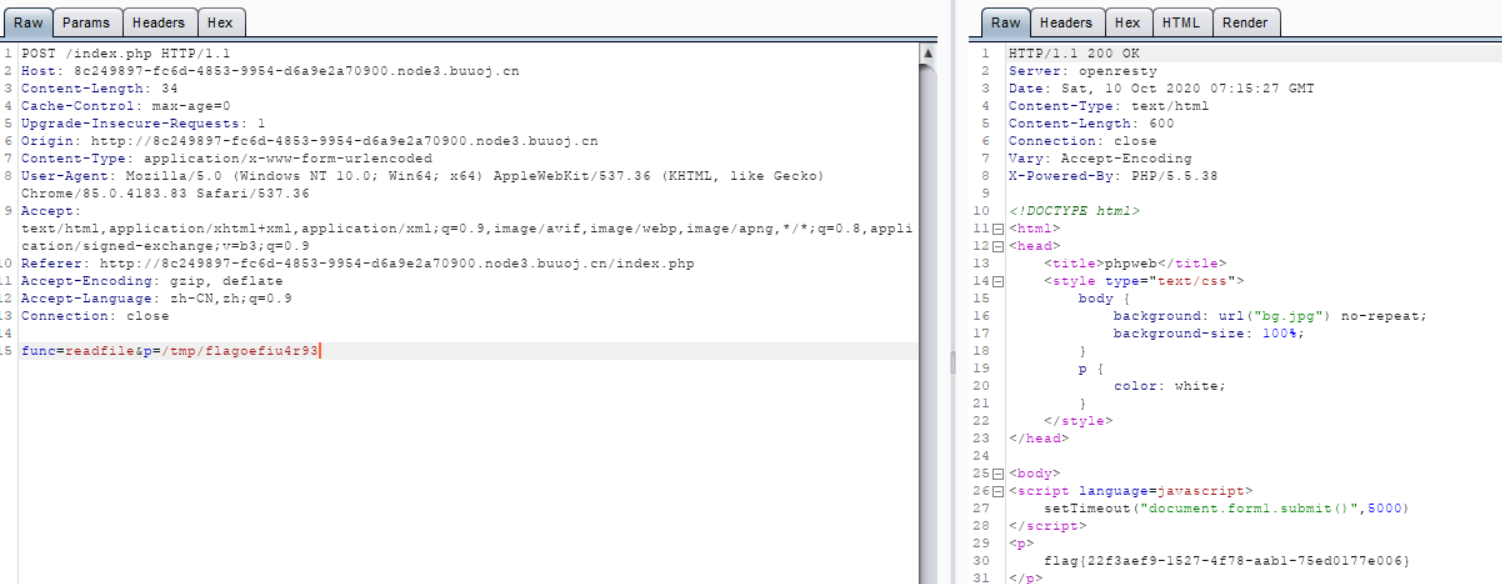The image size is (1502, 584).
Task: Click the func=readfile request body line
Action: point(170,351)
